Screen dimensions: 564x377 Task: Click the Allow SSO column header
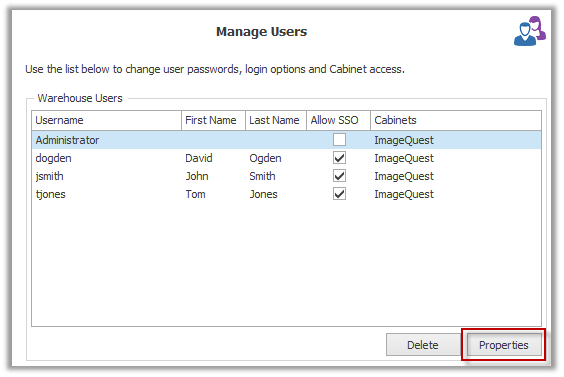coord(338,120)
